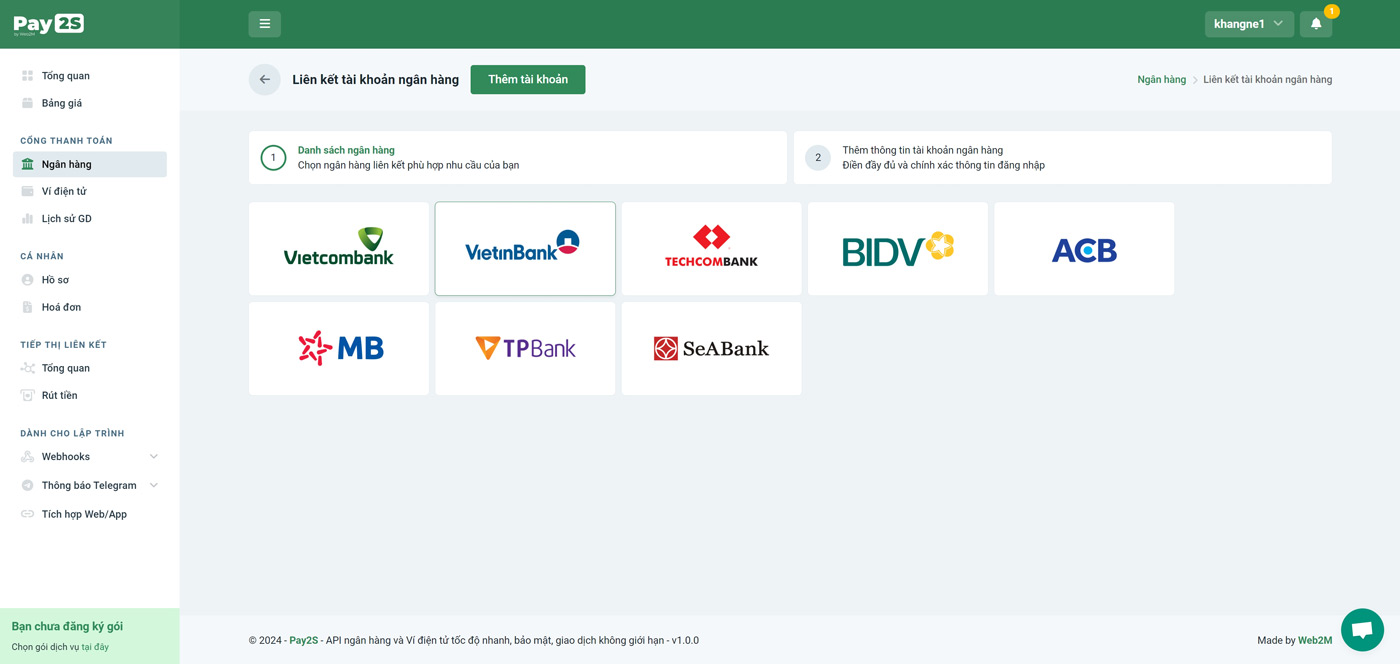Click the Thông báo Telegram icon
The height and width of the screenshot is (664, 1400).
[x=28, y=485]
